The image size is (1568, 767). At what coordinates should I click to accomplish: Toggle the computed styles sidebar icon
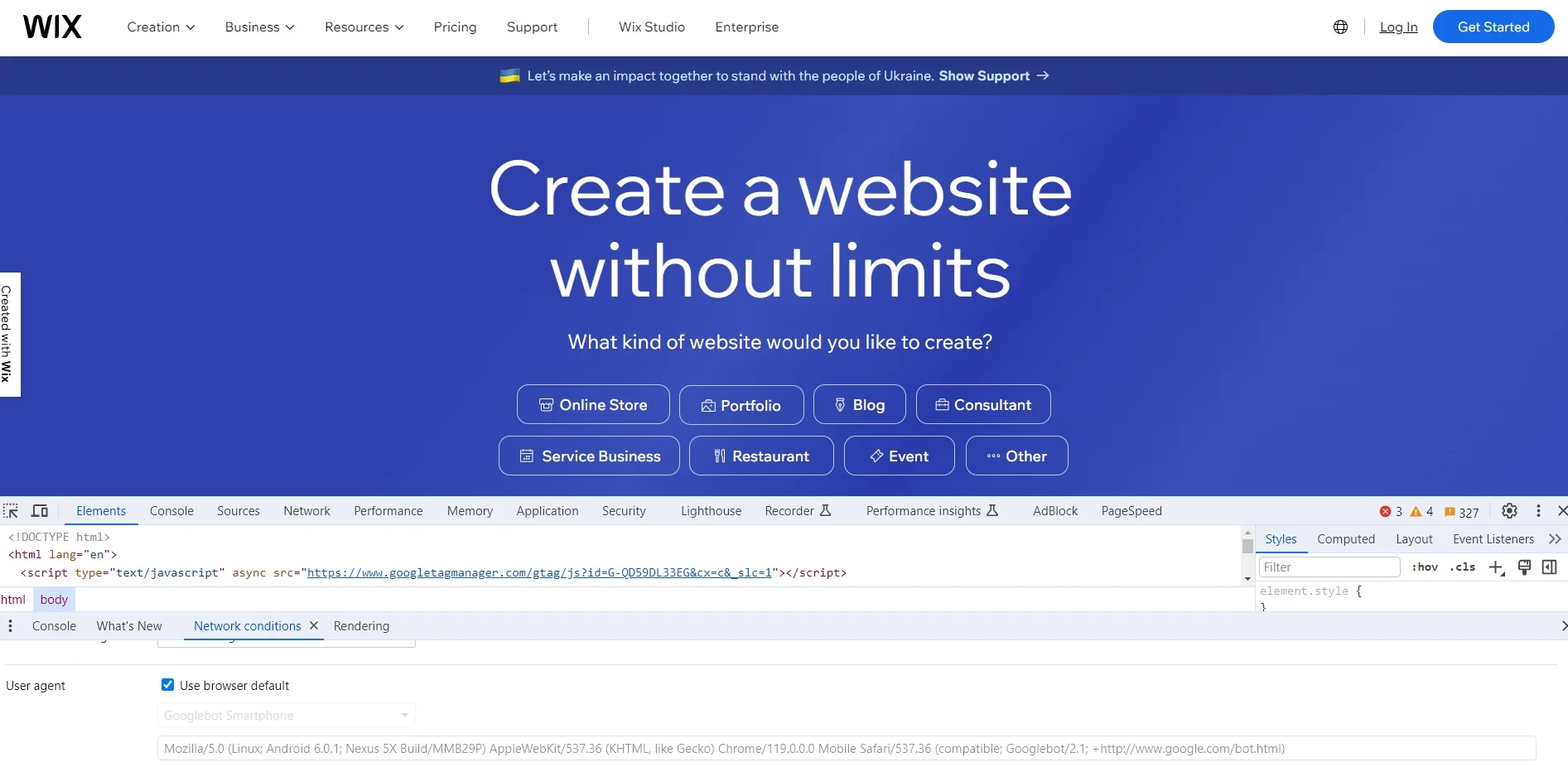(x=1550, y=567)
